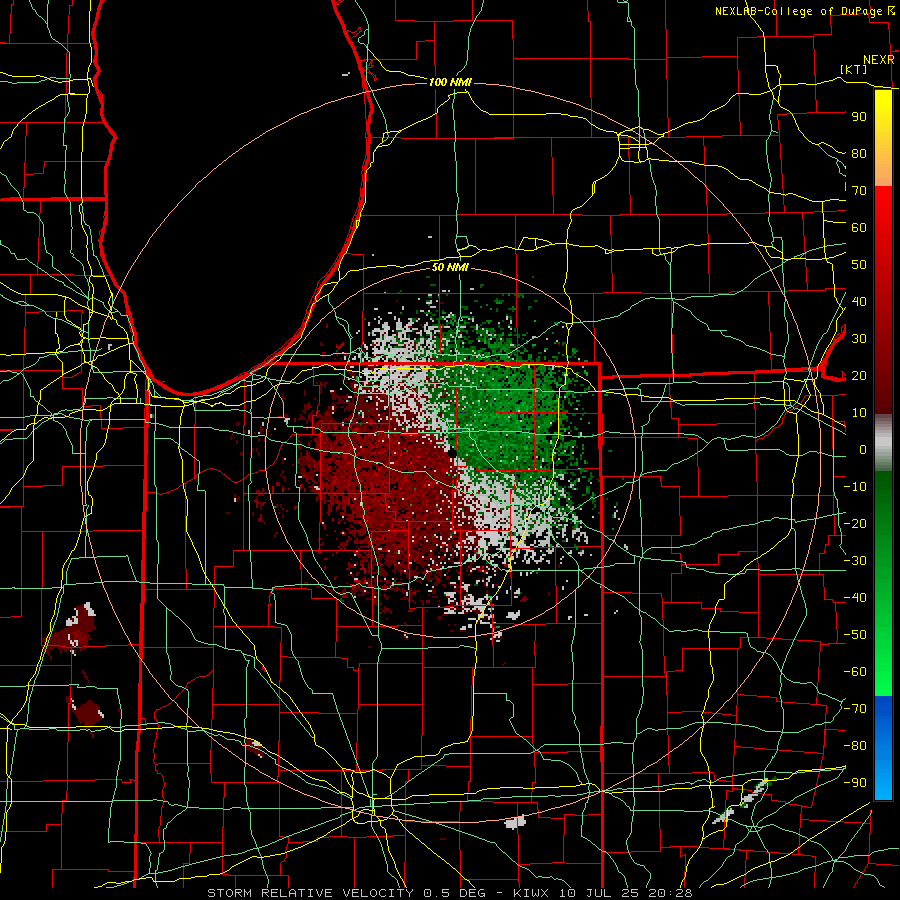
Task: Click the STORM RELATIVE VELOCITY product title
Action: 311,893
